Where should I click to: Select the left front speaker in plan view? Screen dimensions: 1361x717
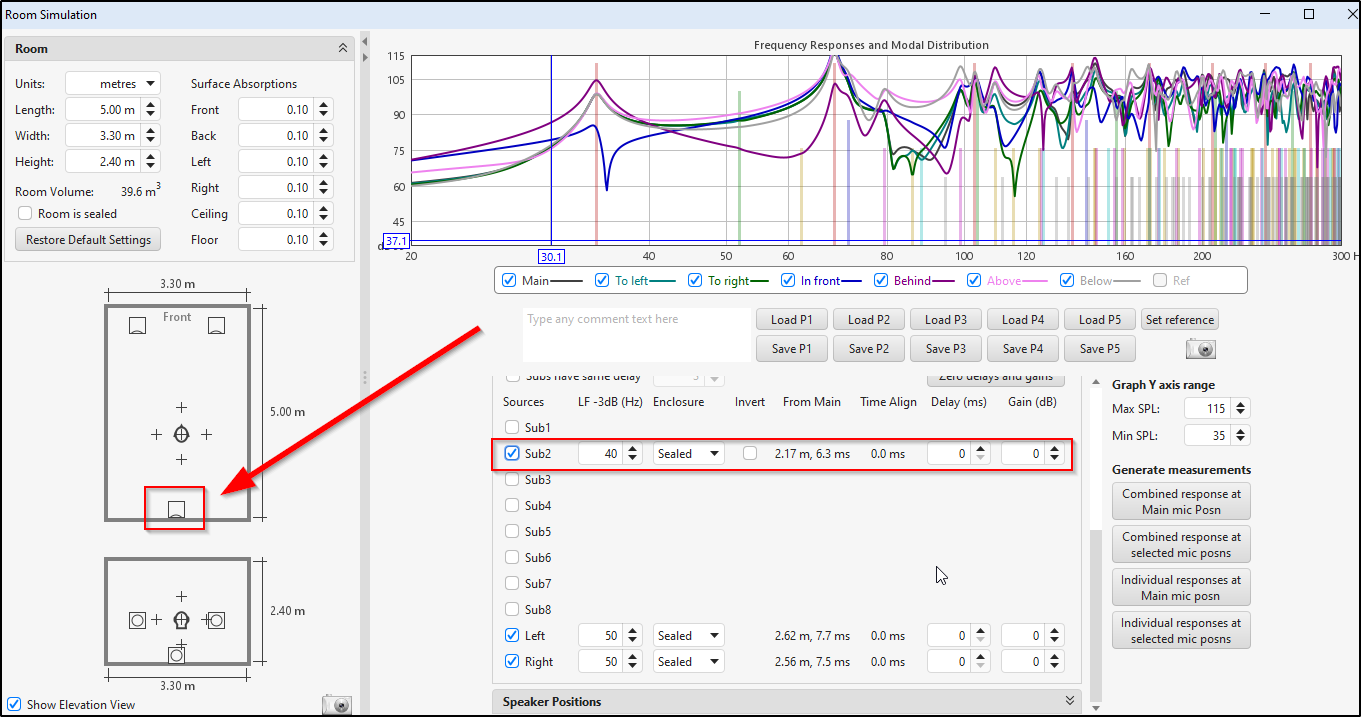click(138, 325)
